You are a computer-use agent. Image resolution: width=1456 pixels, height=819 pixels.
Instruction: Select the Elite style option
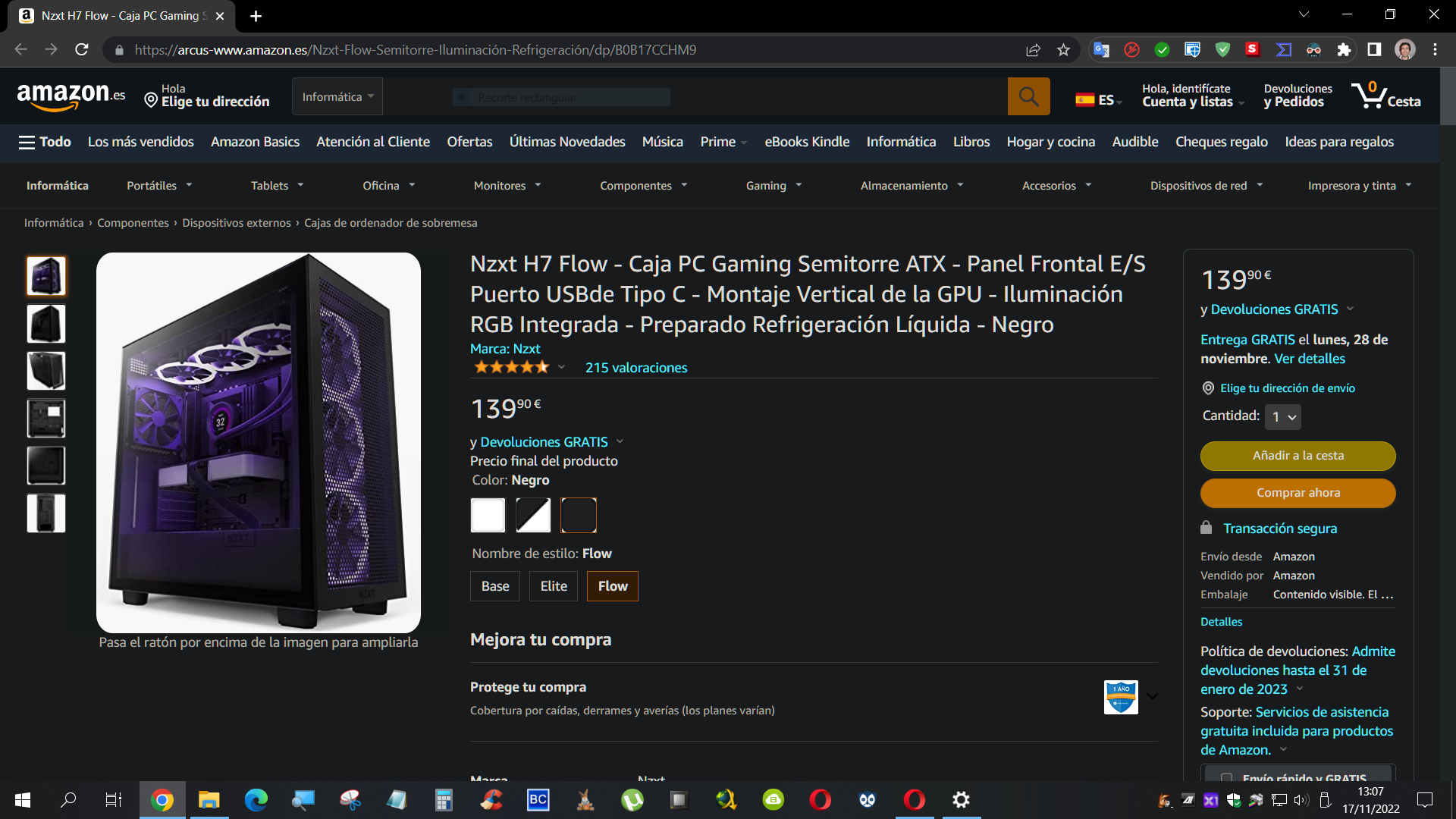(554, 586)
